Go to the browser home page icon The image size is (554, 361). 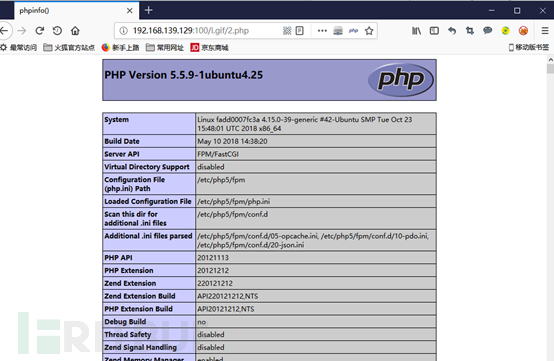pyautogui.click(x=75, y=31)
